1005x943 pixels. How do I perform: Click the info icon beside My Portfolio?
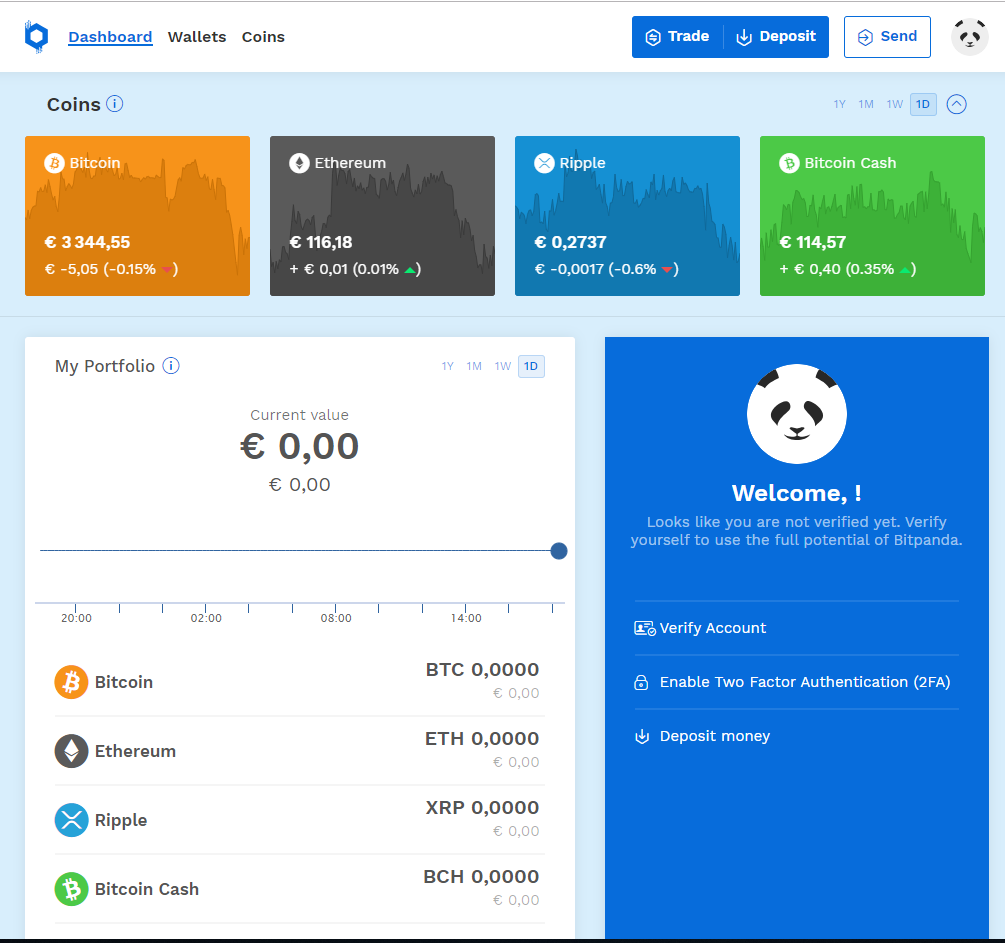click(171, 365)
